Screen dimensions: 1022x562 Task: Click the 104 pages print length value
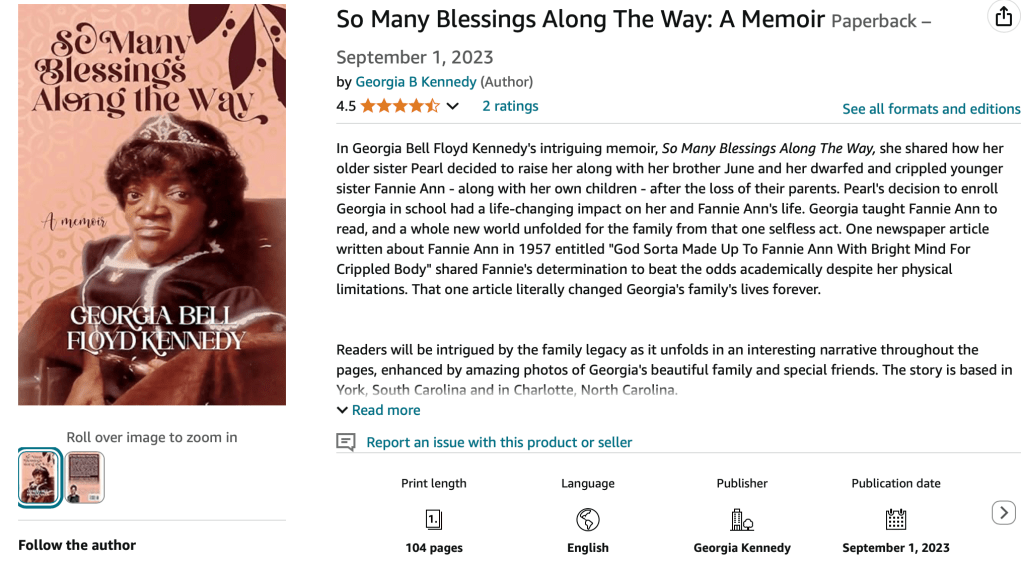(434, 548)
